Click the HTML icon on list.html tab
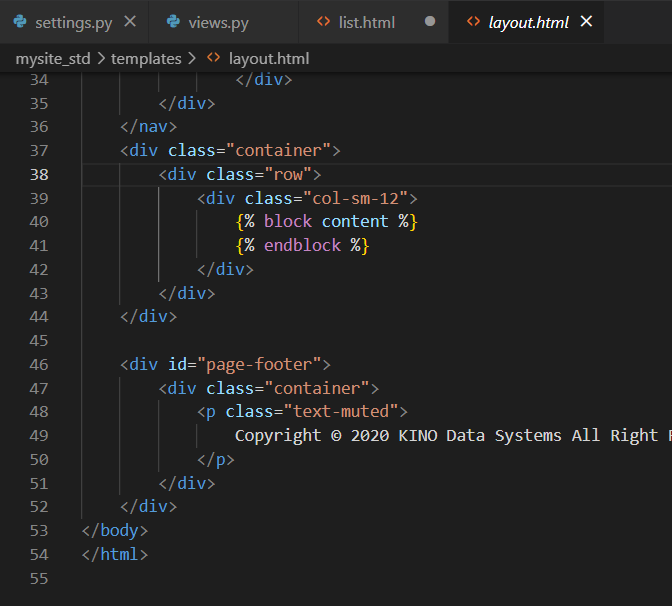Image resolution: width=672 pixels, height=606 pixels. [324, 21]
